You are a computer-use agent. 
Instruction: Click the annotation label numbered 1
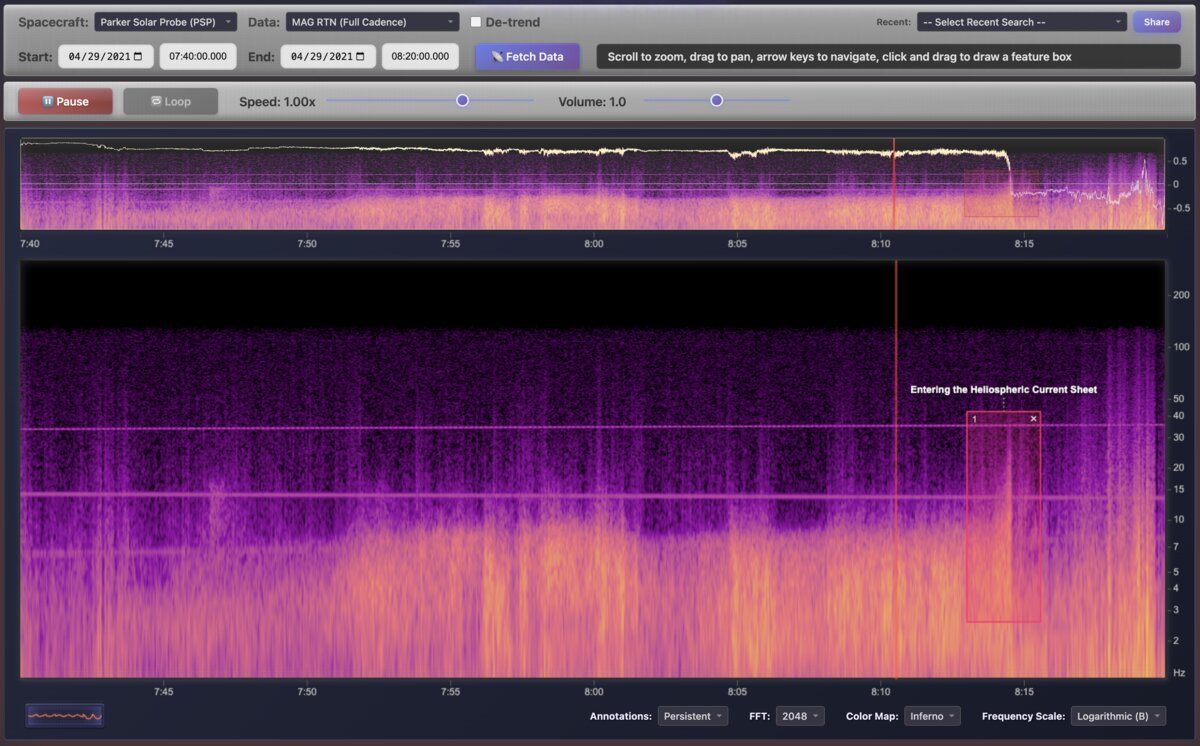pos(974,418)
